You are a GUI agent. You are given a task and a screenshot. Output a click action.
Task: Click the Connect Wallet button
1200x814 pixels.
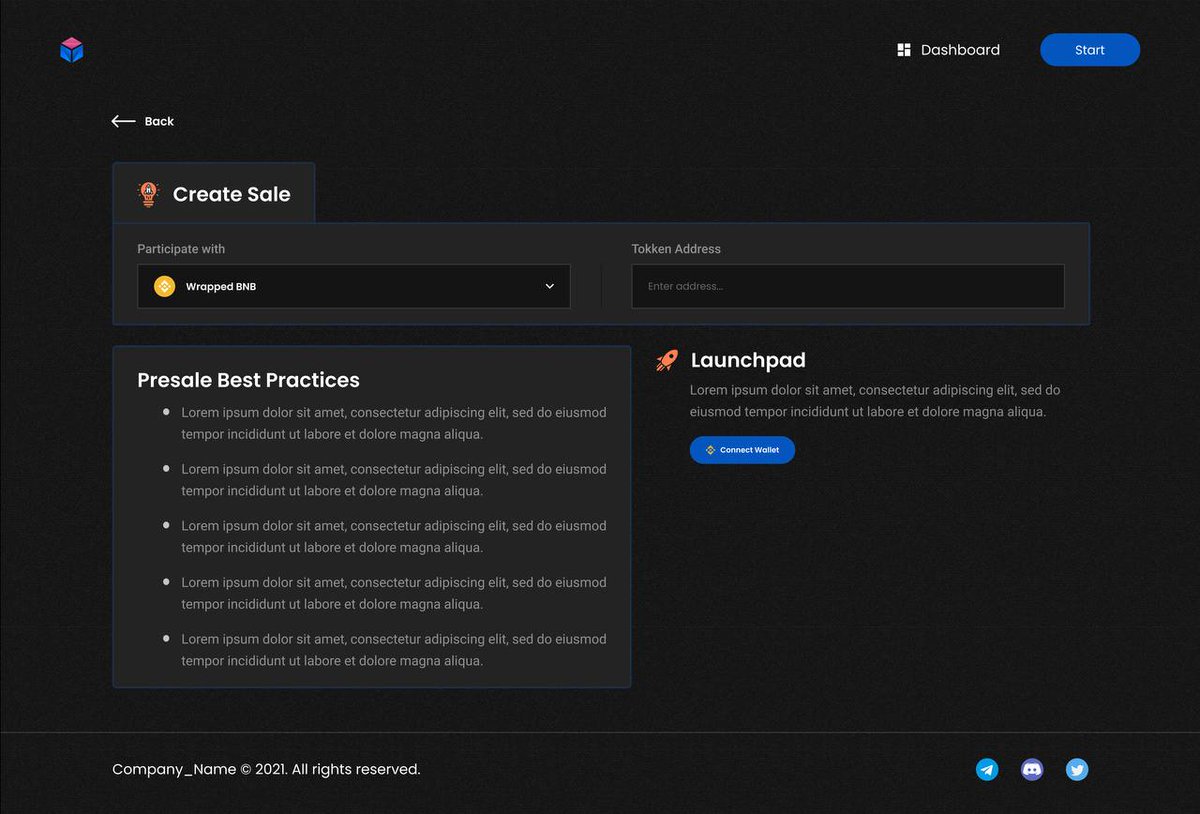coord(742,450)
